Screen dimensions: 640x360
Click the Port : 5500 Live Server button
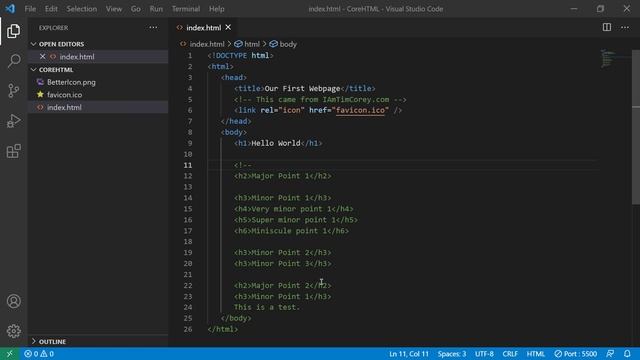576,354
